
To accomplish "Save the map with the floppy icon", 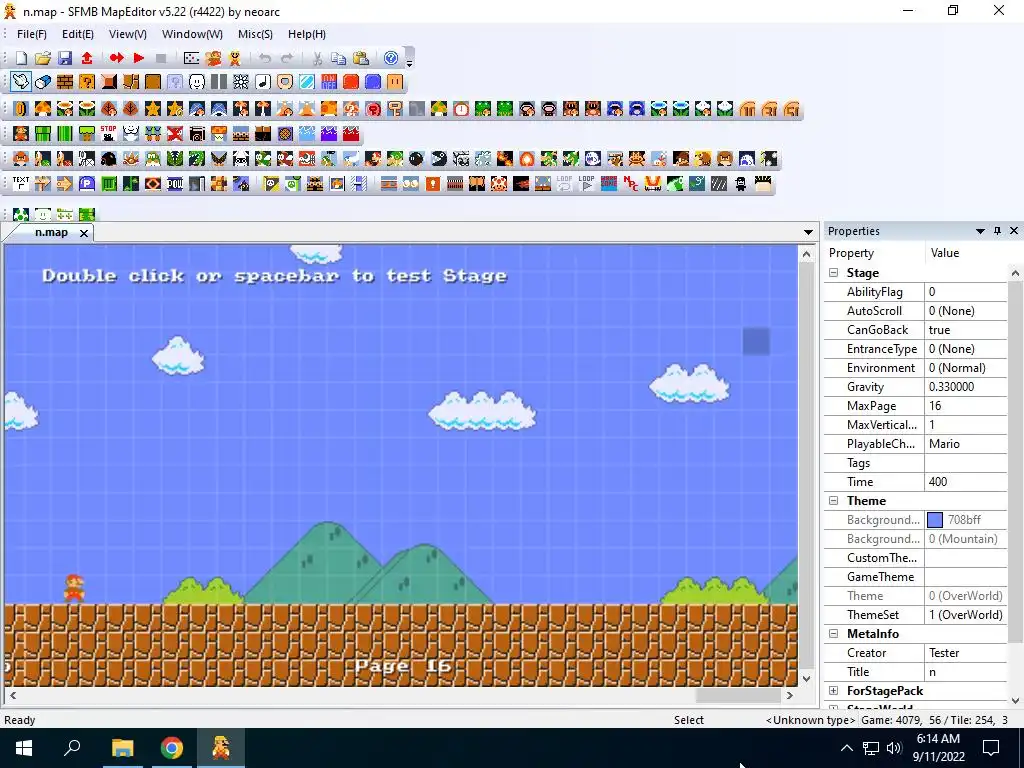I will [65, 58].
